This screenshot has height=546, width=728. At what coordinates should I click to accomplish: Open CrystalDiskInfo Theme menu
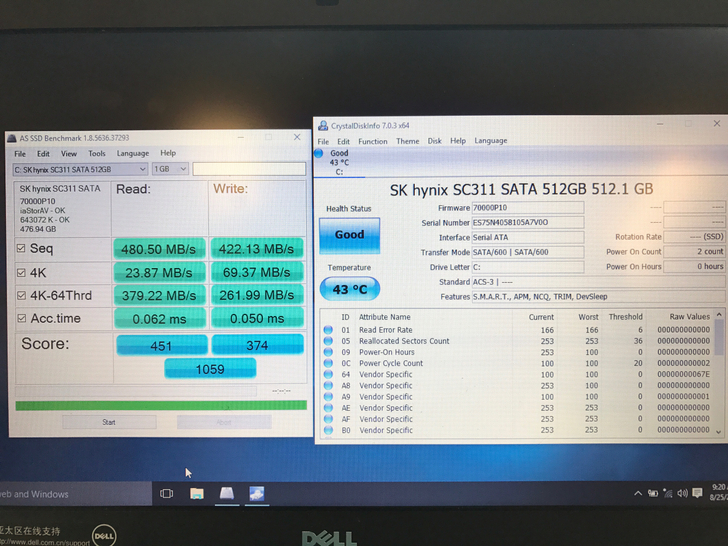tap(408, 141)
